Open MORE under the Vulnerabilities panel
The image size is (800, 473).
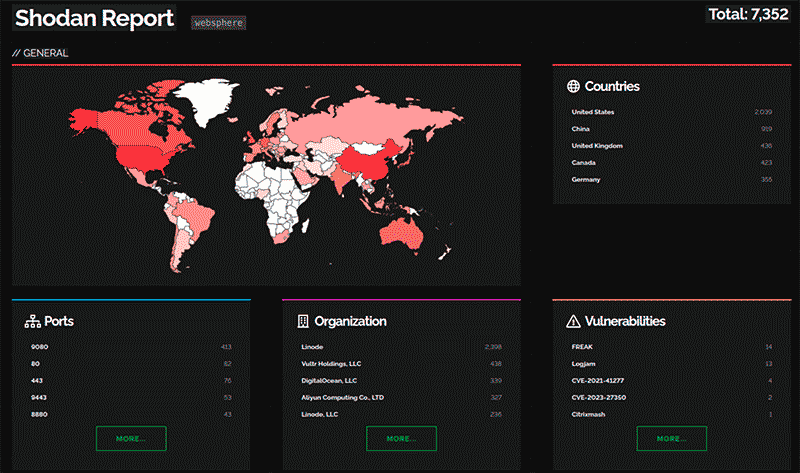pyautogui.click(x=671, y=438)
